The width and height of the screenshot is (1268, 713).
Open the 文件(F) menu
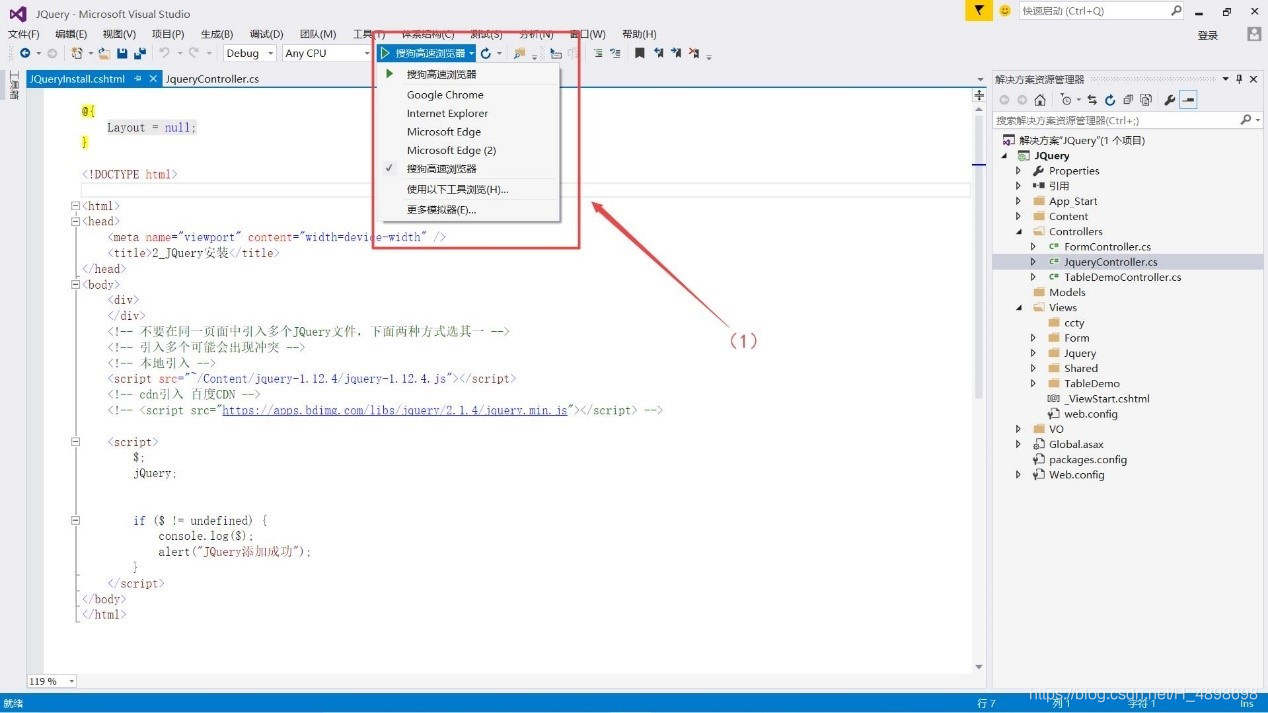point(24,34)
